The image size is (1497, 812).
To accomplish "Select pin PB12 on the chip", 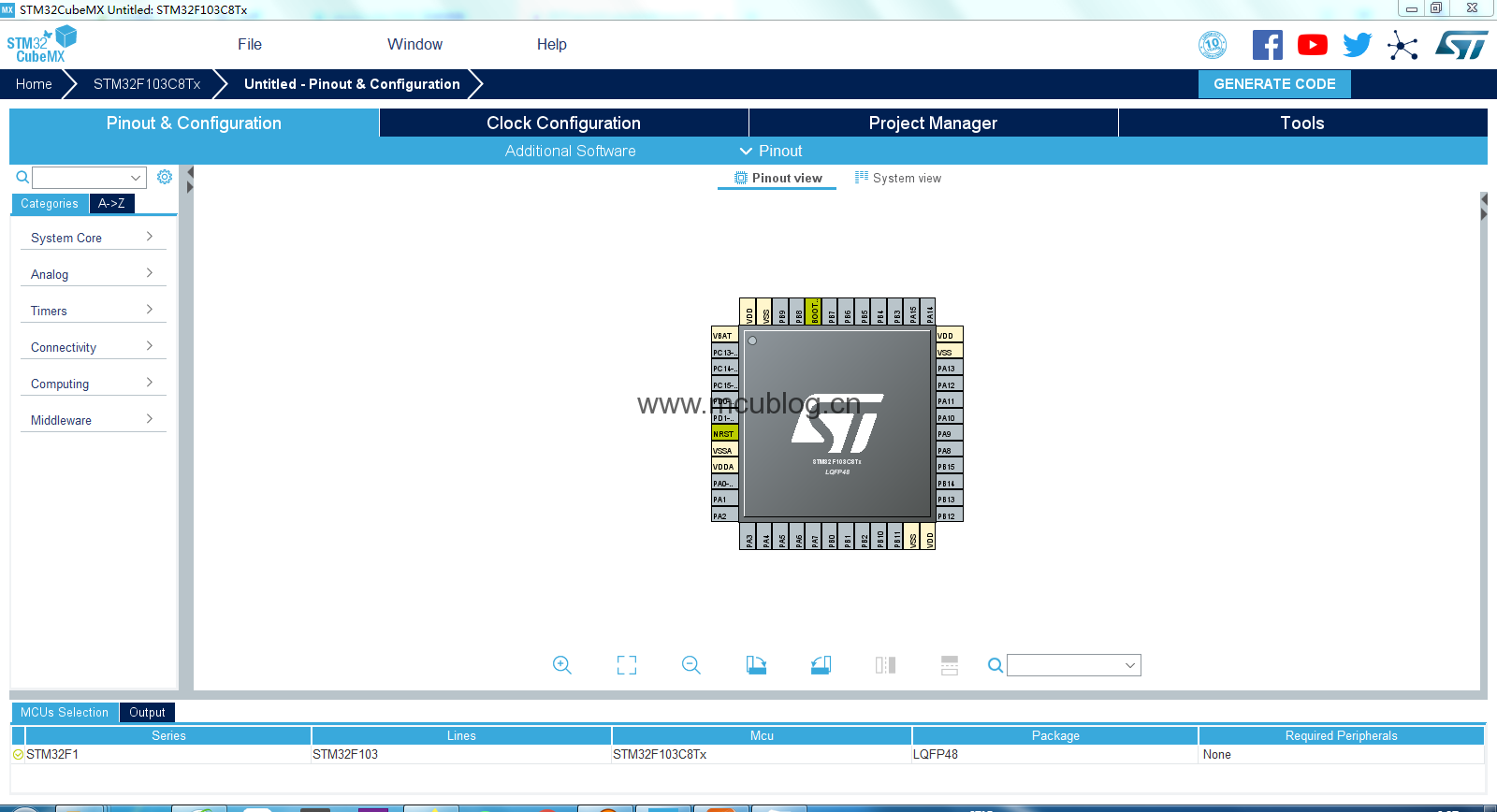I will (x=950, y=515).
